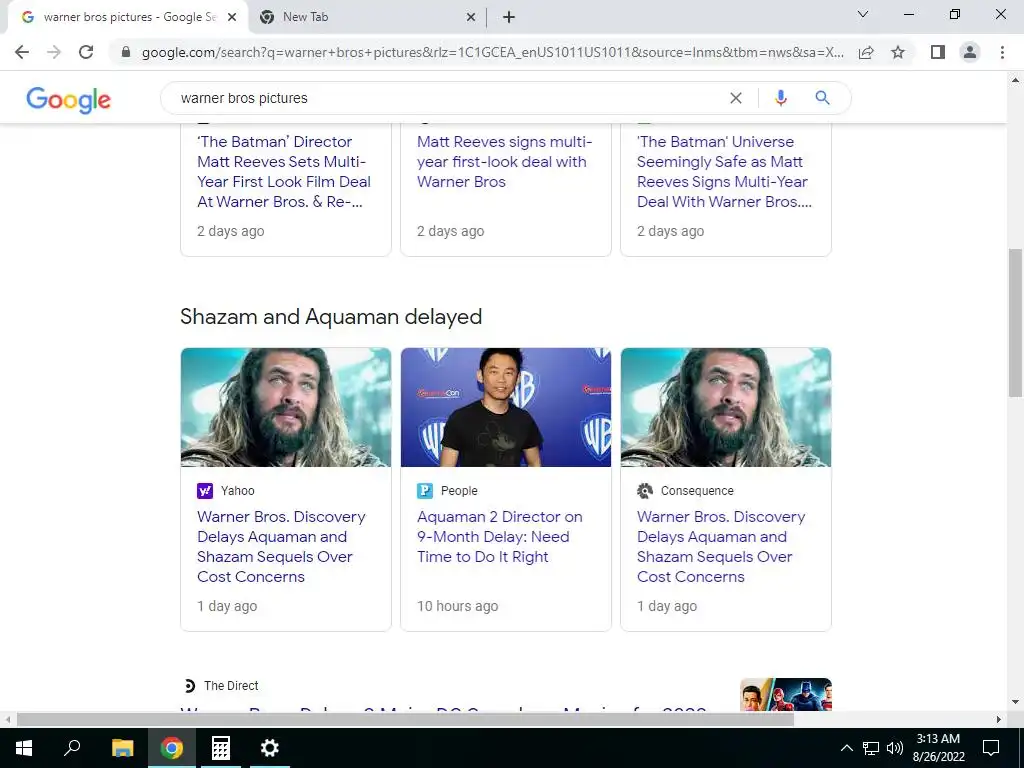The image size is (1024, 768).
Task: Open network status in system tray
Action: click(871, 748)
